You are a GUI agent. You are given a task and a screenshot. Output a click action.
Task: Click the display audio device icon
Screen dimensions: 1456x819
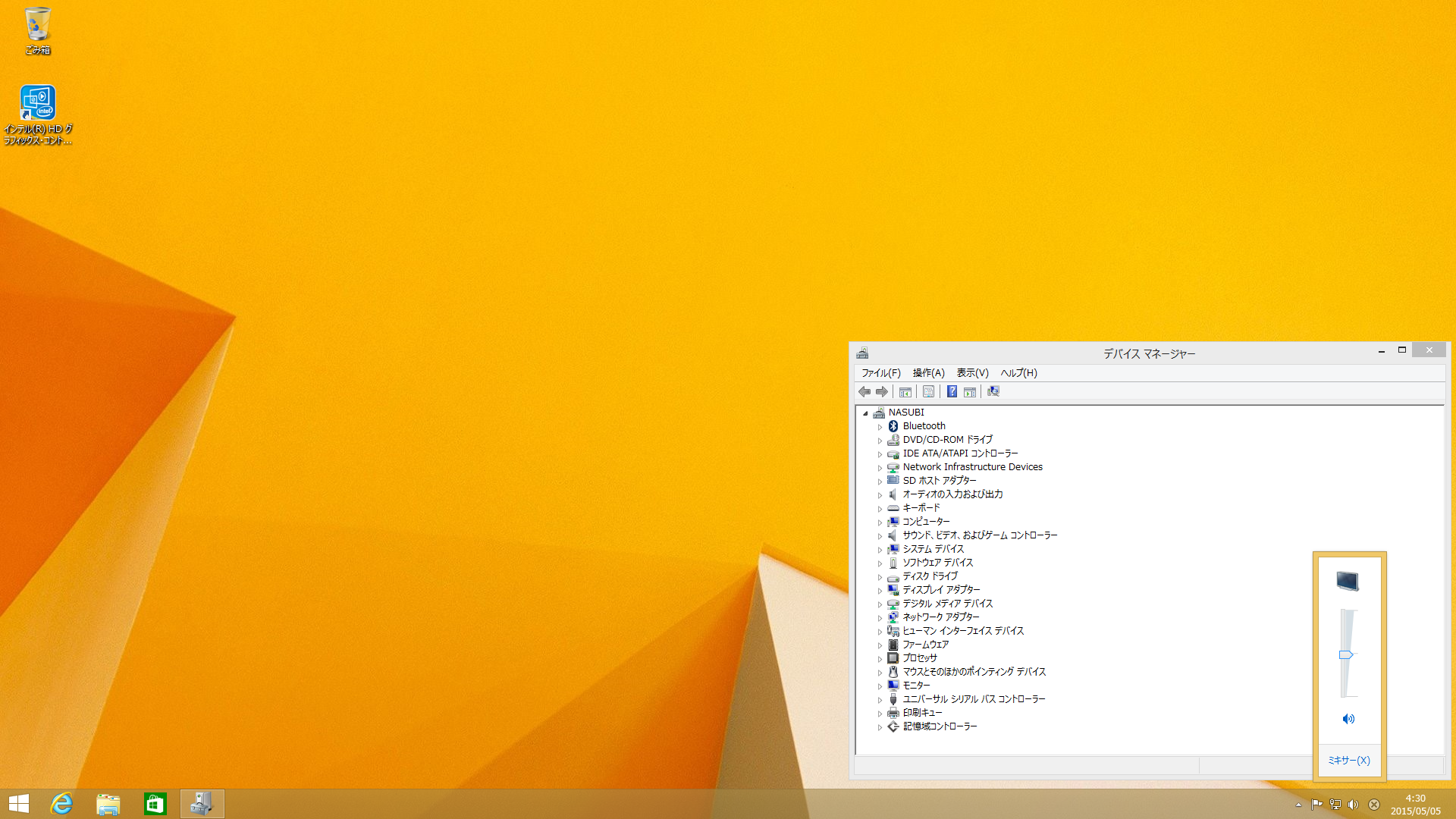pos(1348,581)
